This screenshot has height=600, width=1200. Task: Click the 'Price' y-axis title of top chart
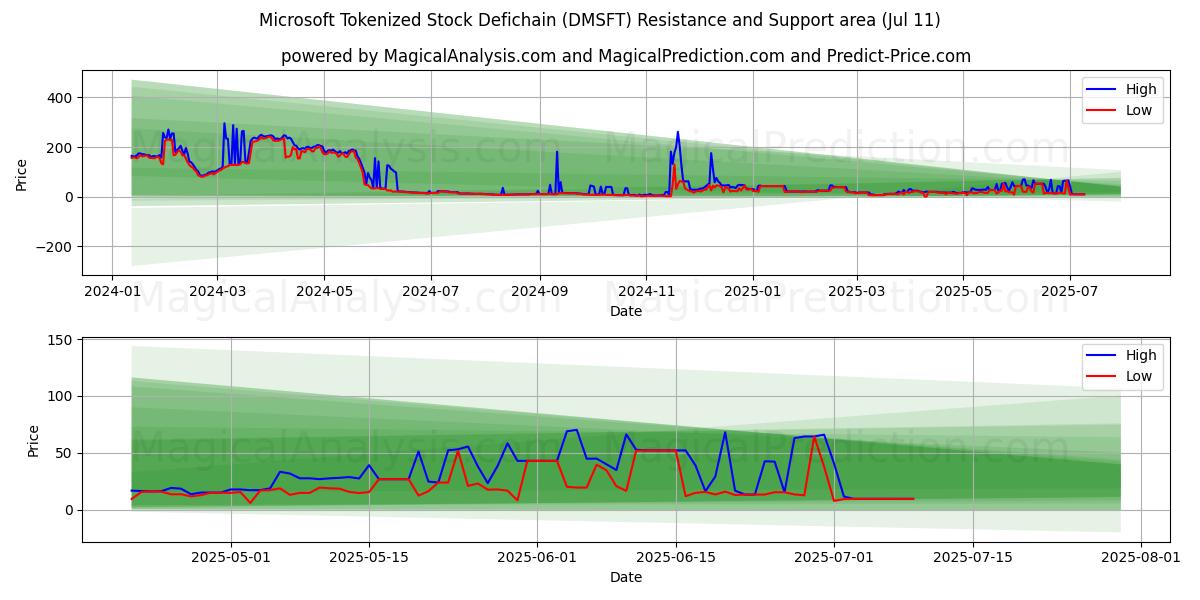click(x=21, y=173)
